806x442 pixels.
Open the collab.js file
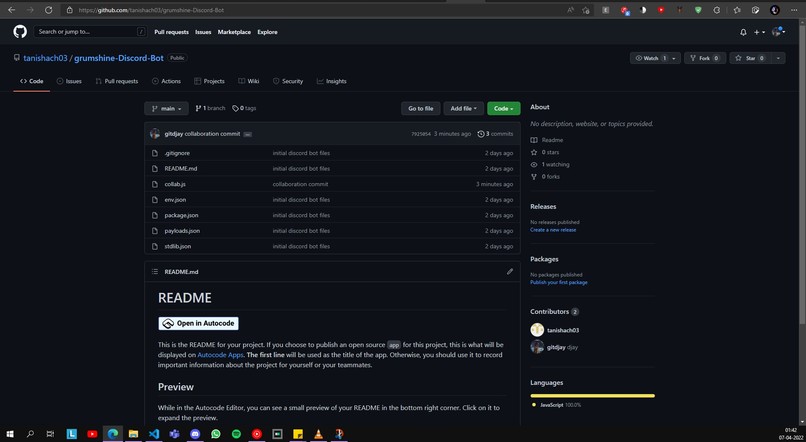(x=175, y=184)
